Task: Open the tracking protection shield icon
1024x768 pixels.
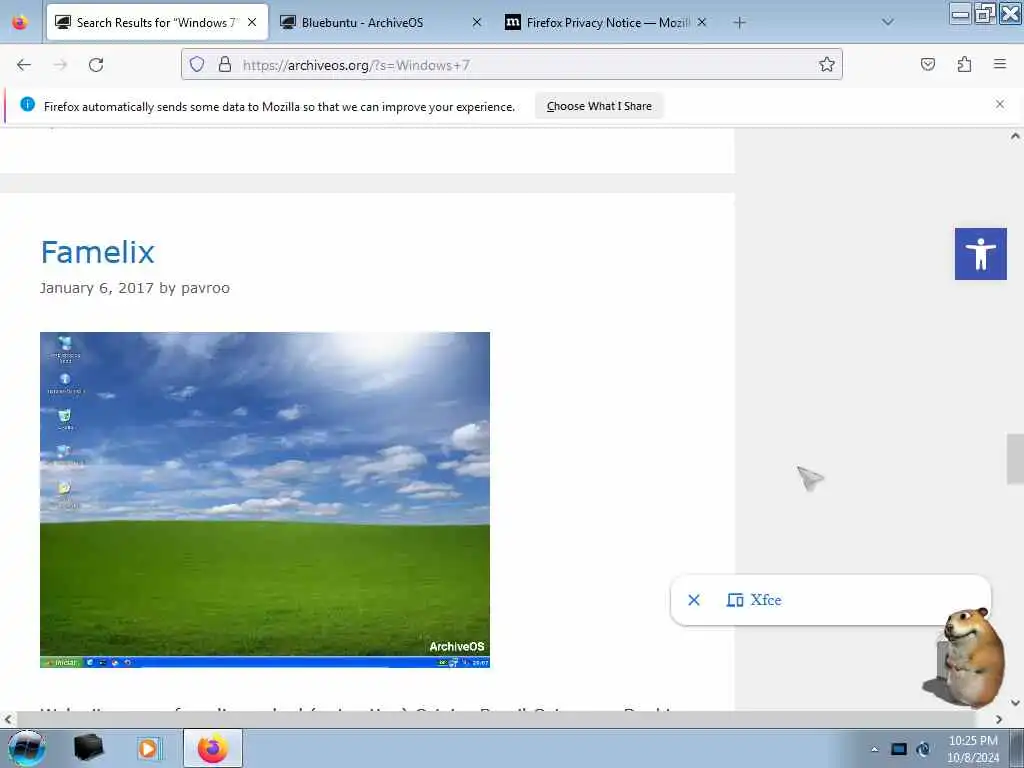Action: click(x=197, y=64)
